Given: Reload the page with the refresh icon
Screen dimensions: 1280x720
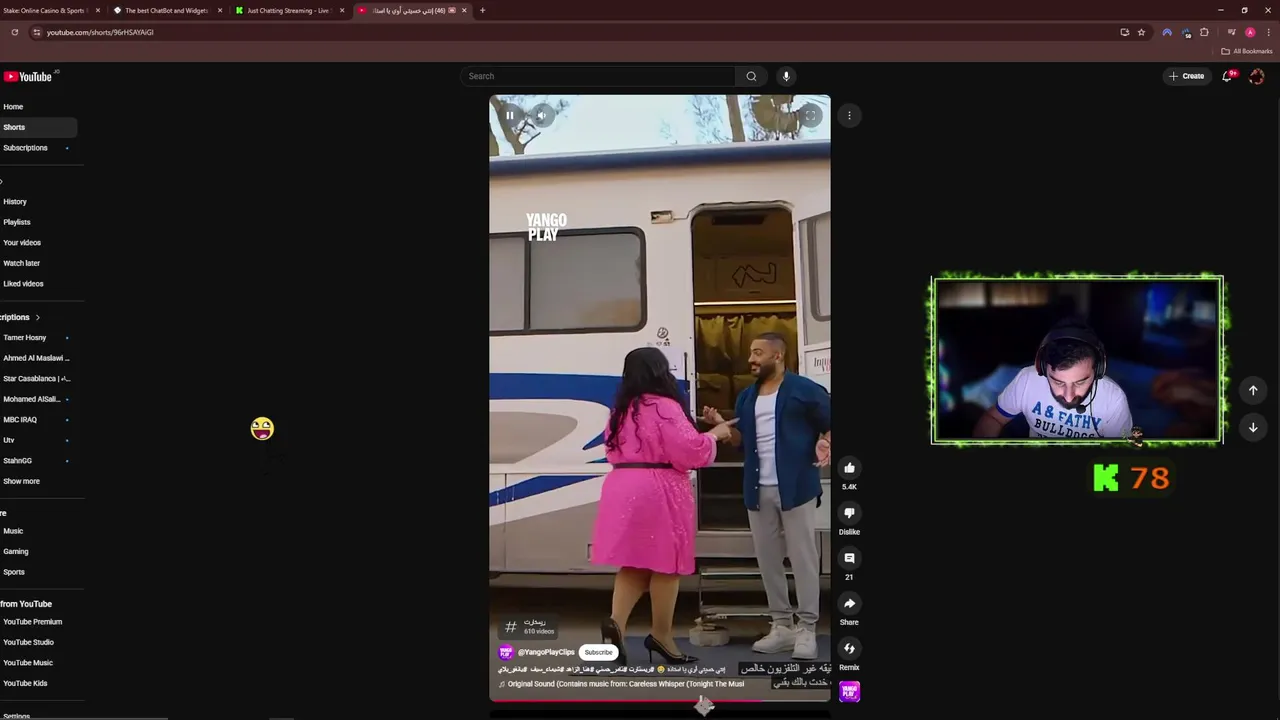Looking at the screenshot, I should (x=15, y=32).
